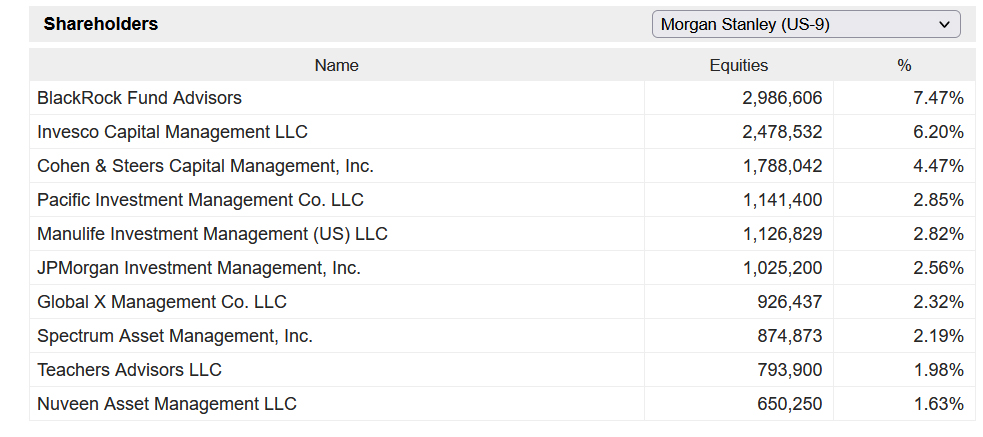The image size is (983, 437).
Task: Open Spectrum Asset Management, Inc. row
Action: tap(175, 336)
